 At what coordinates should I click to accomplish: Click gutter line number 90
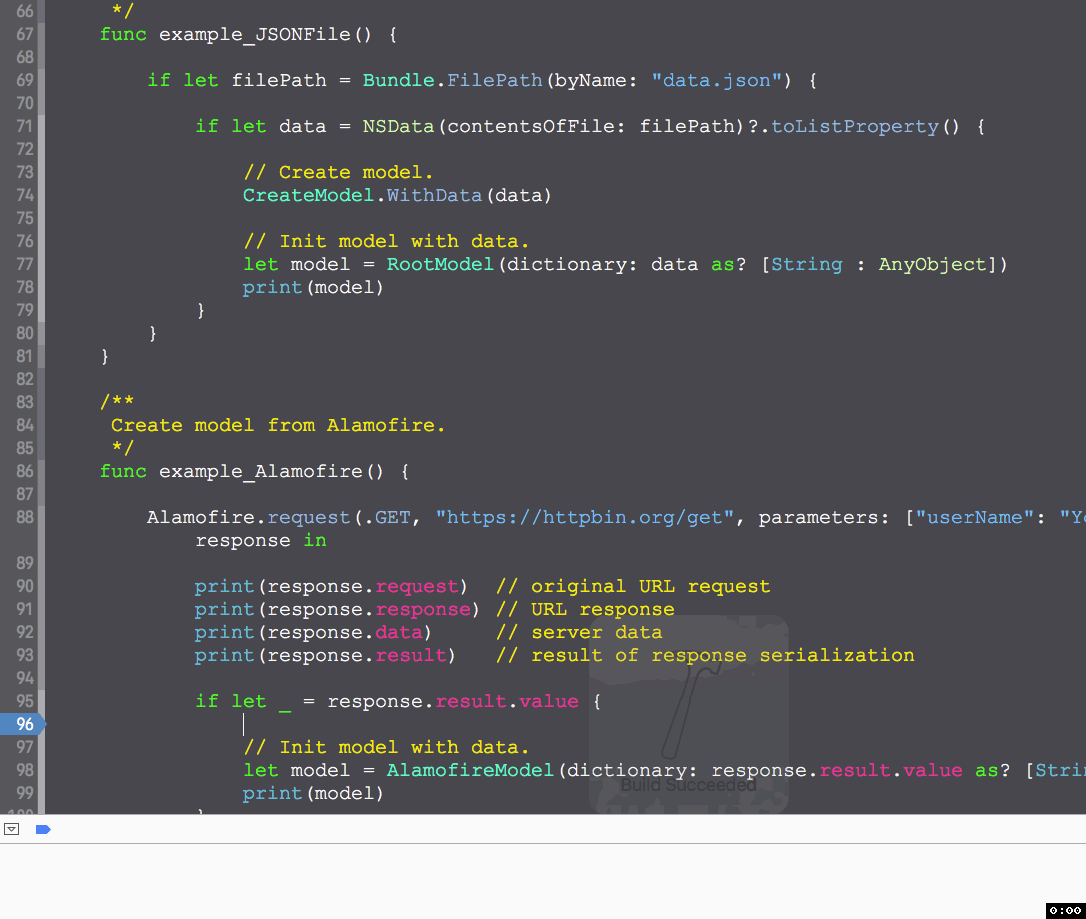(25, 586)
